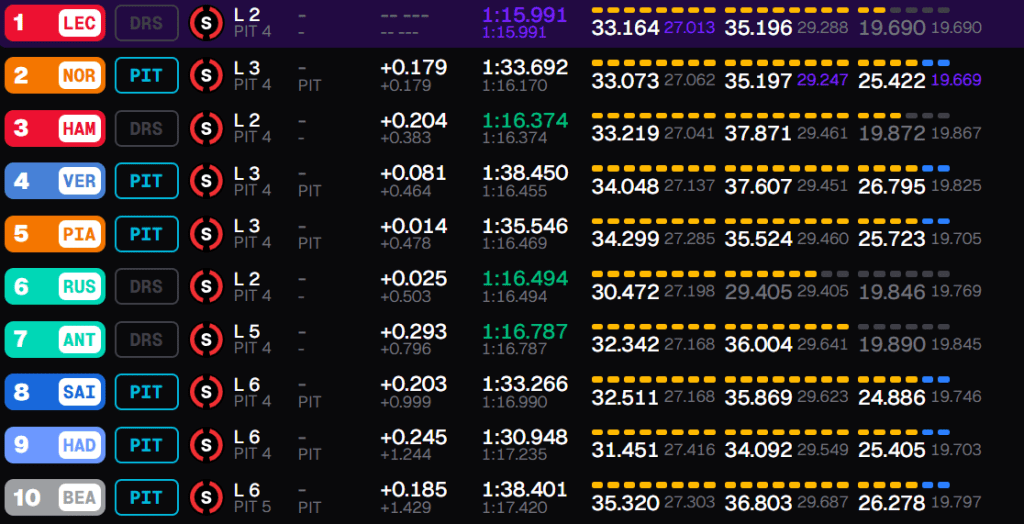
Task: Click the DRS indicator in ANT's row
Action: click(x=147, y=339)
